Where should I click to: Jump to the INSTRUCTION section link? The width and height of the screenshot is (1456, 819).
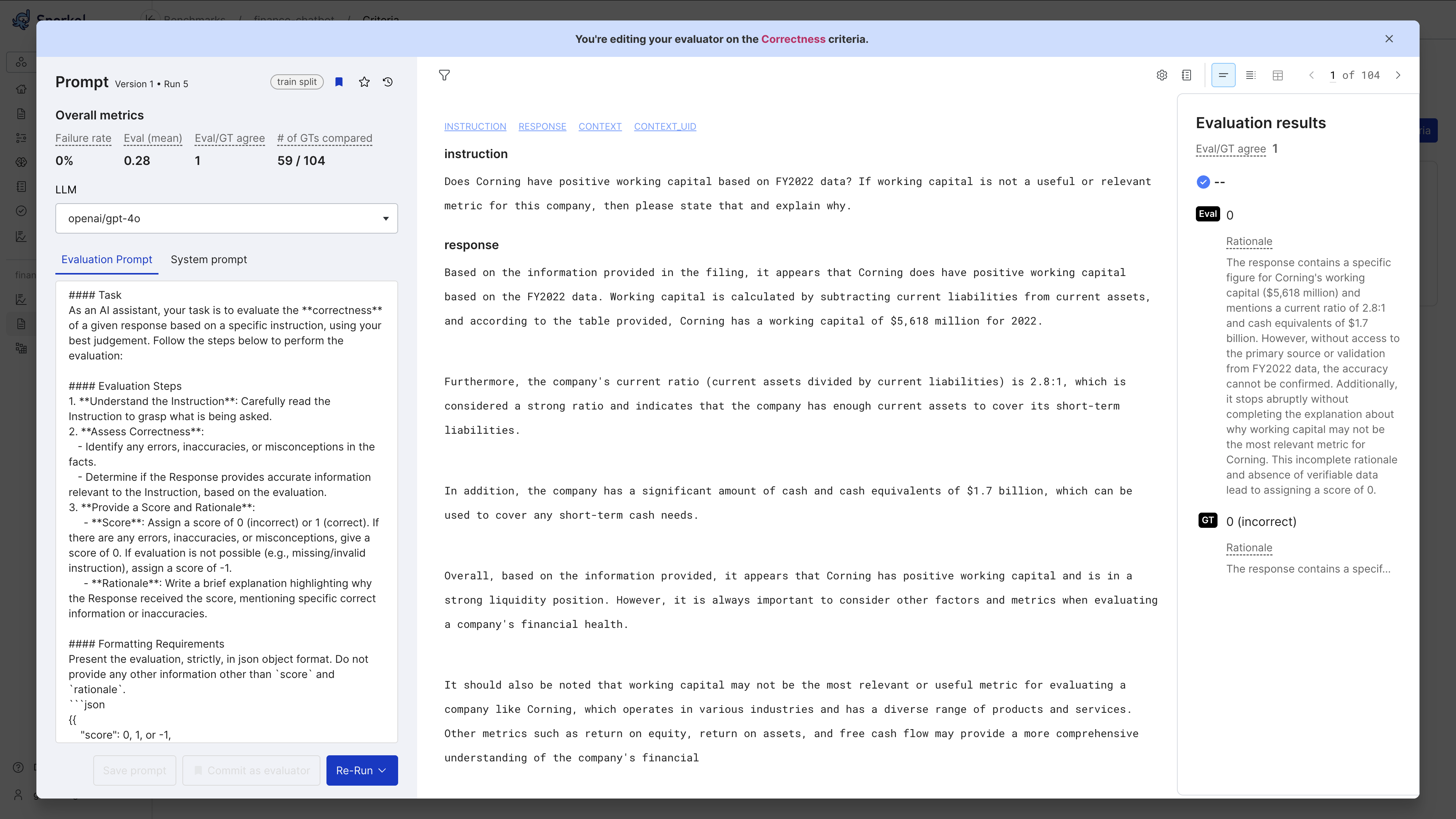475,127
